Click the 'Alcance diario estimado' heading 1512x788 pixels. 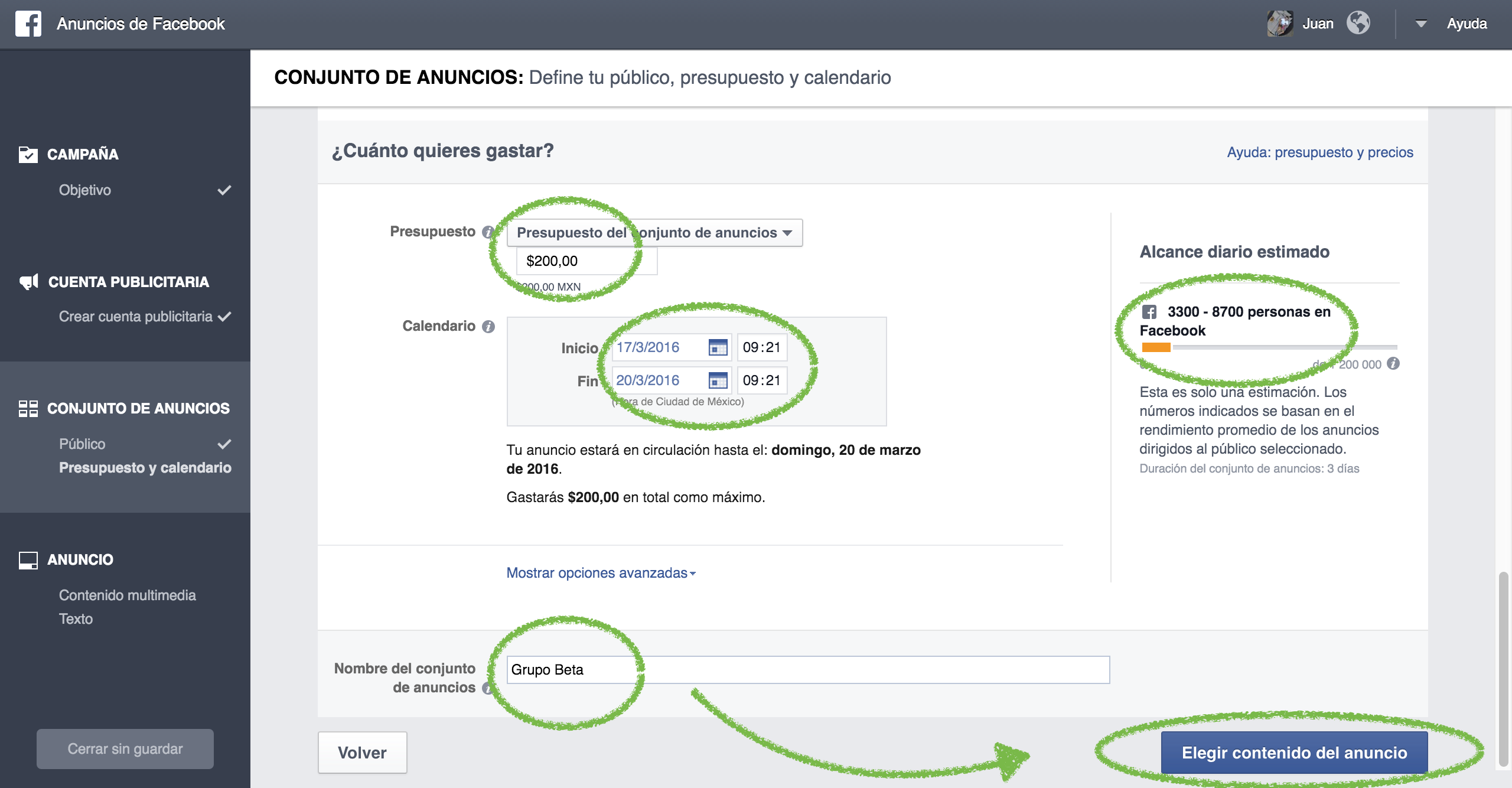click(1234, 252)
